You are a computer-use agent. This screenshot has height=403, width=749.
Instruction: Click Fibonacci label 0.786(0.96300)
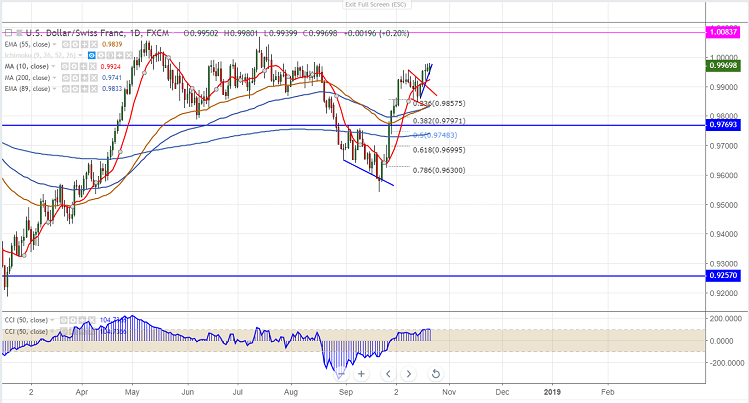coord(439,170)
